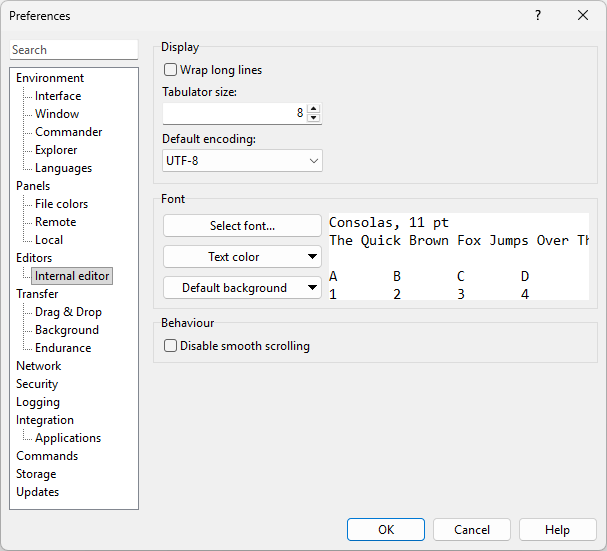The width and height of the screenshot is (607, 551).
Task: Enable Wrap long lines checkbox
Action: (x=171, y=70)
